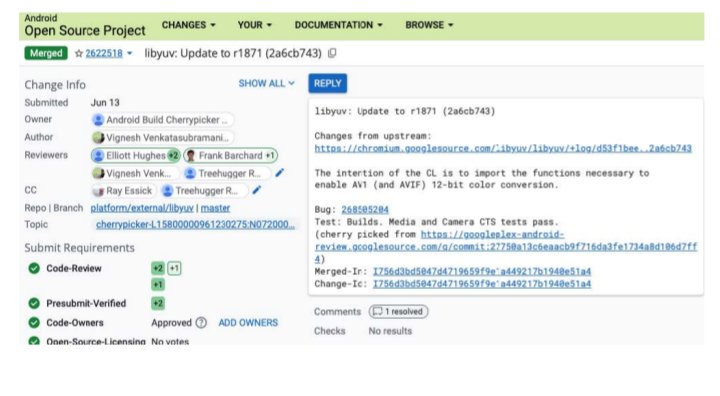Select the Vignesh Venk... reviewer chip

(x=135, y=173)
